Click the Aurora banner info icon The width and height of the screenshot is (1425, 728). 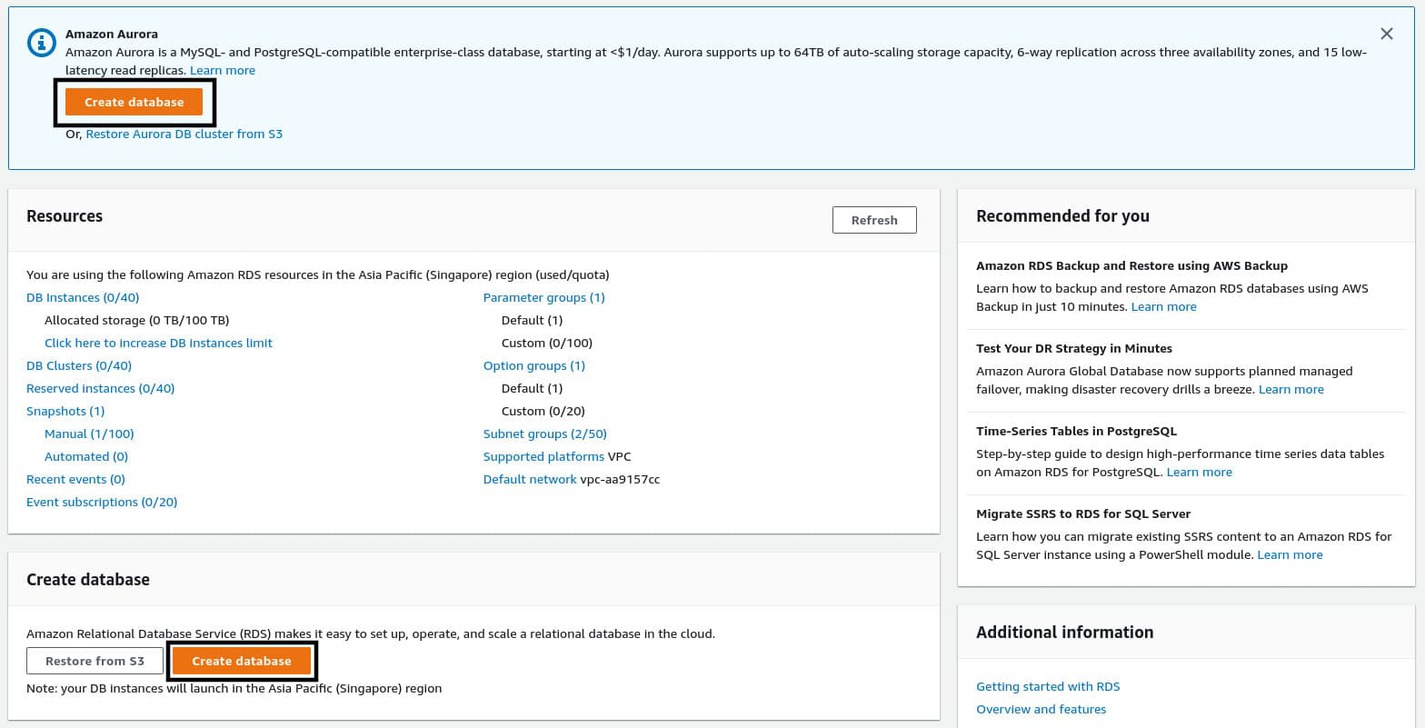pyautogui.click(x=40, y=42)
